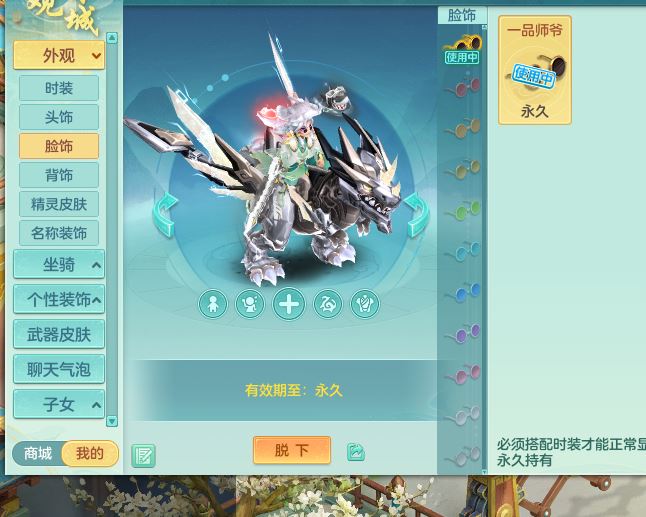Viewport: 646px width, 517px height.
Task: Switch to 我的 toggle option
Action: tap(89, 454)
